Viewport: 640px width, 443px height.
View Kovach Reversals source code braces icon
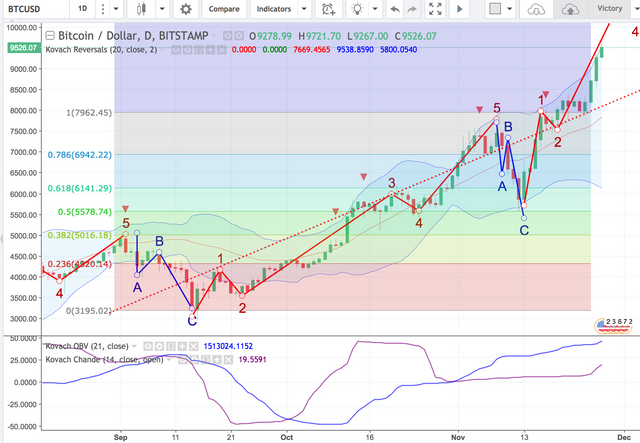coord(199,50)
